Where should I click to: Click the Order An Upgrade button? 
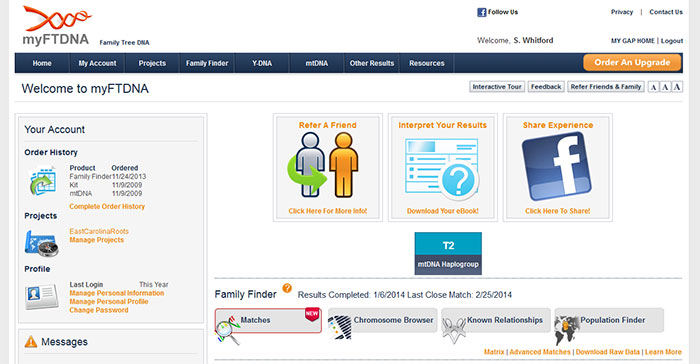tap(632, 63)
